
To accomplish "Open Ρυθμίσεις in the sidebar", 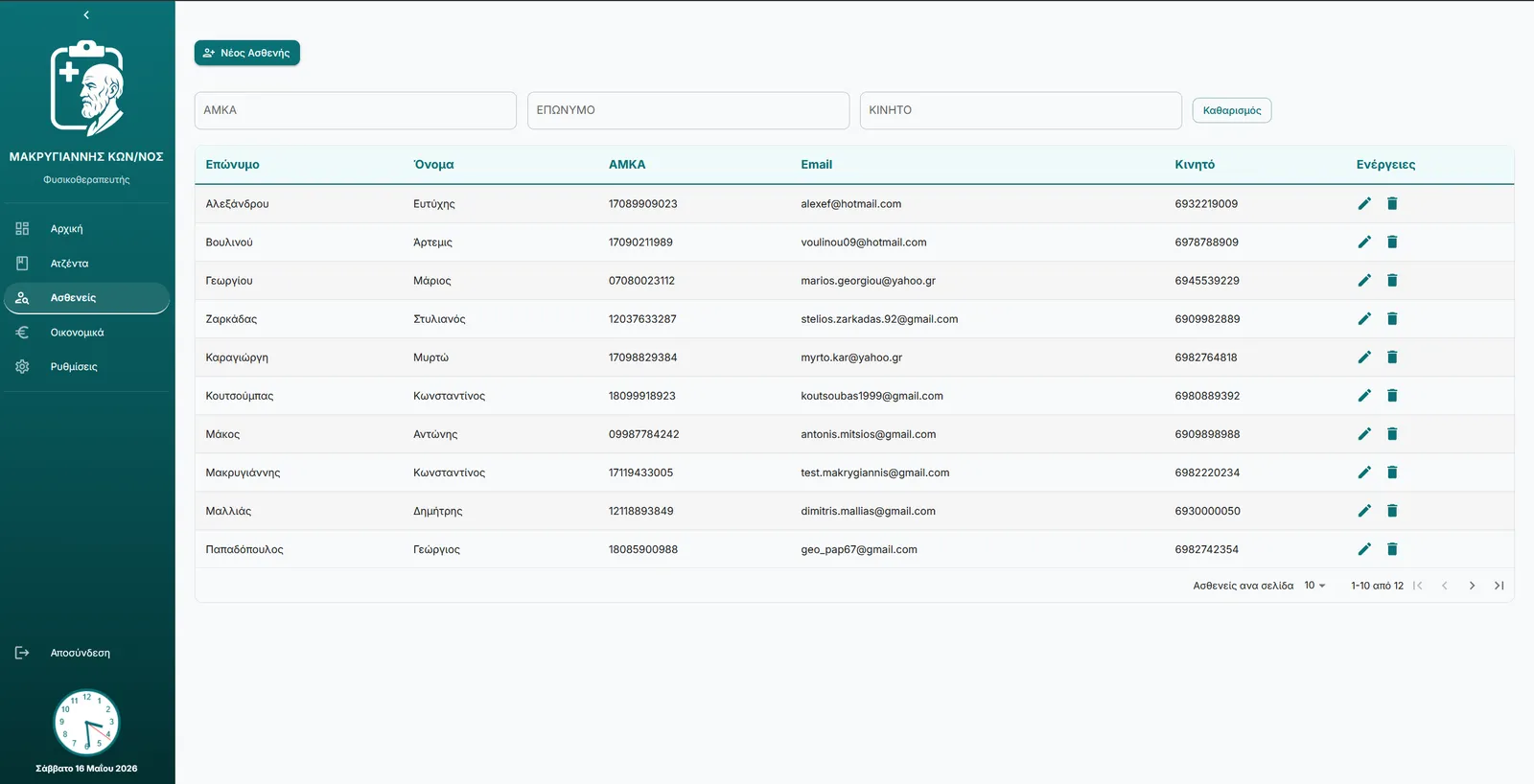I will pos(86,367).
